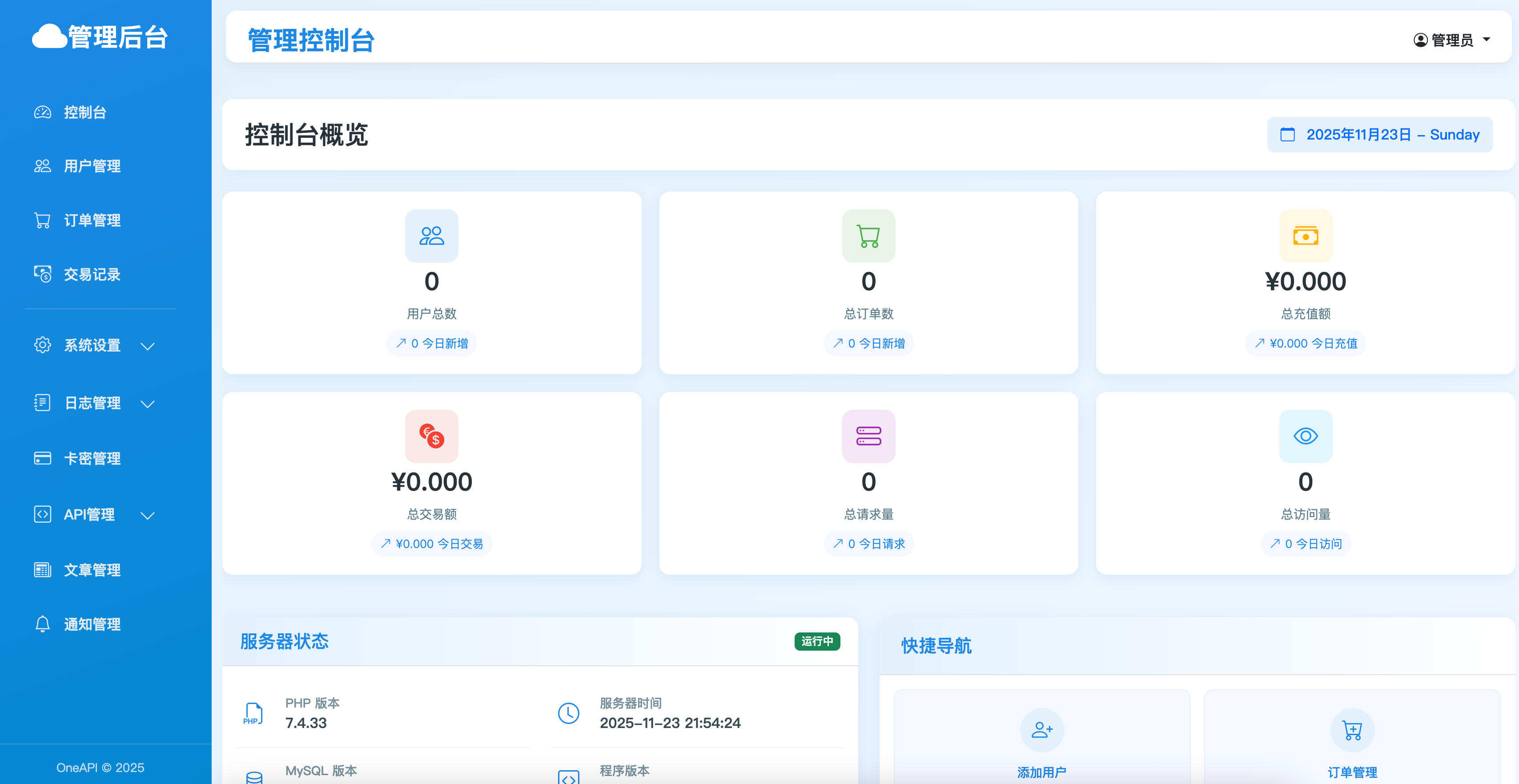Open 文章管理 via its document icon
The image size is (1519, 784).
[42, 569]
